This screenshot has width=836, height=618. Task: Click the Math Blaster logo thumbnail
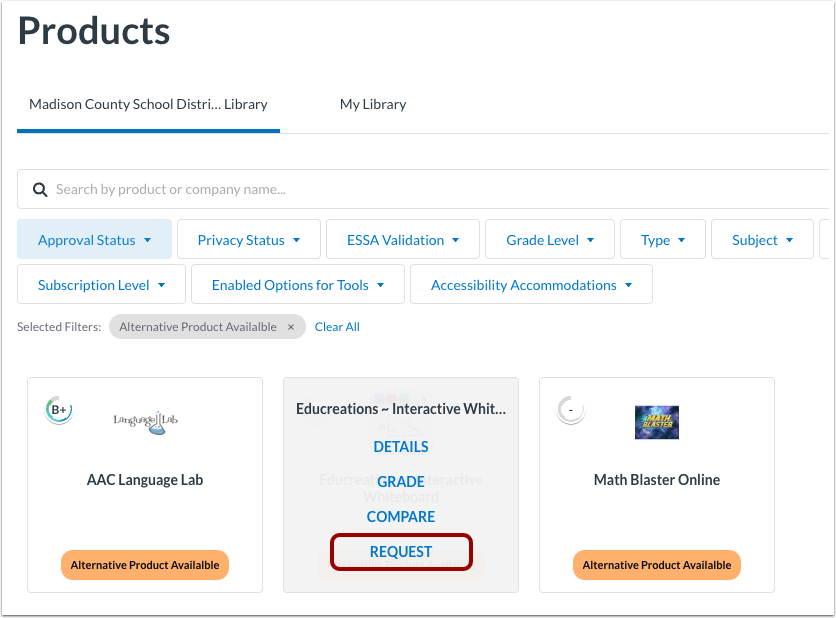tap(657, 422)
